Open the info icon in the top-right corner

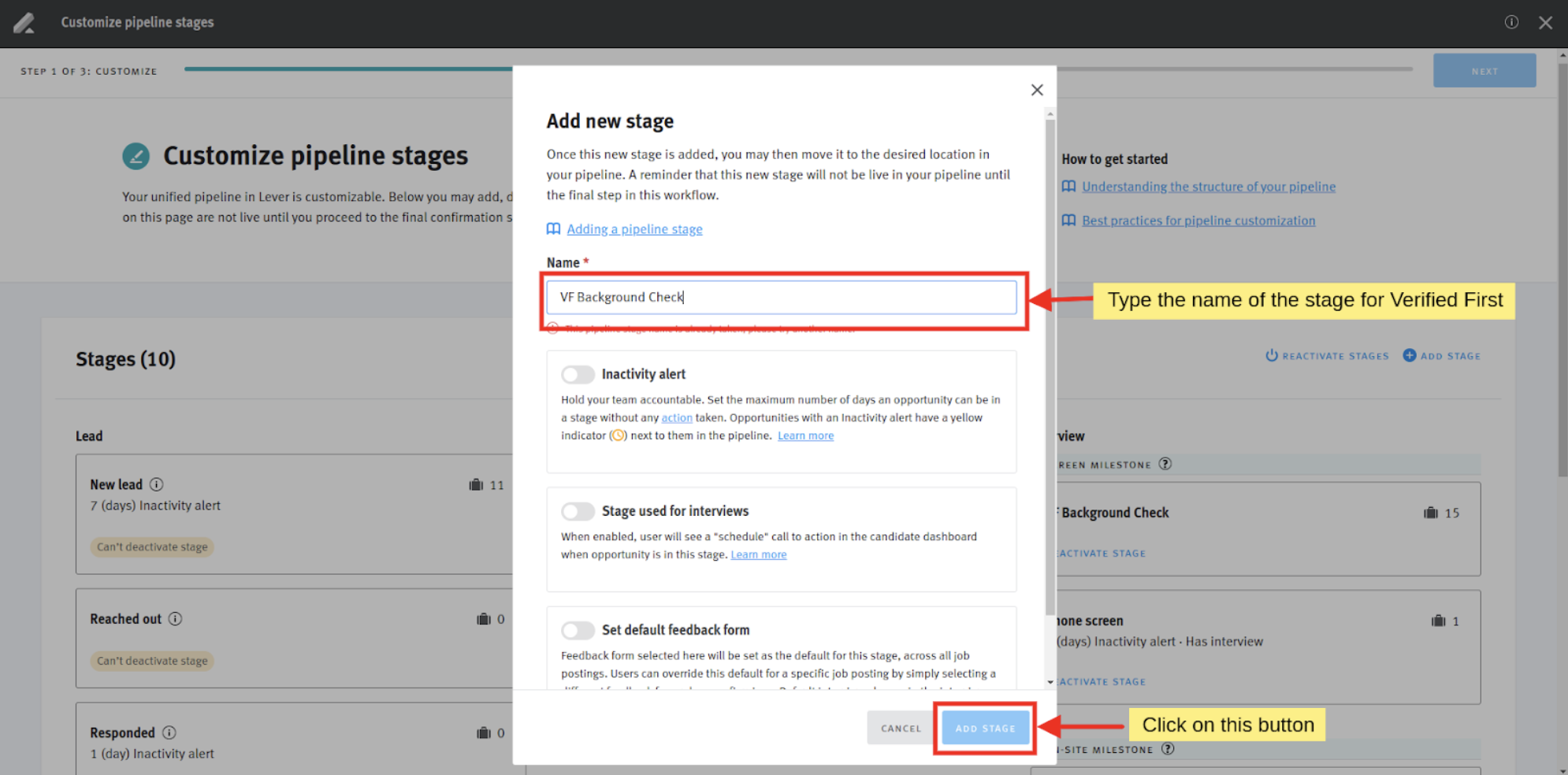click(x=1512, y=22)
